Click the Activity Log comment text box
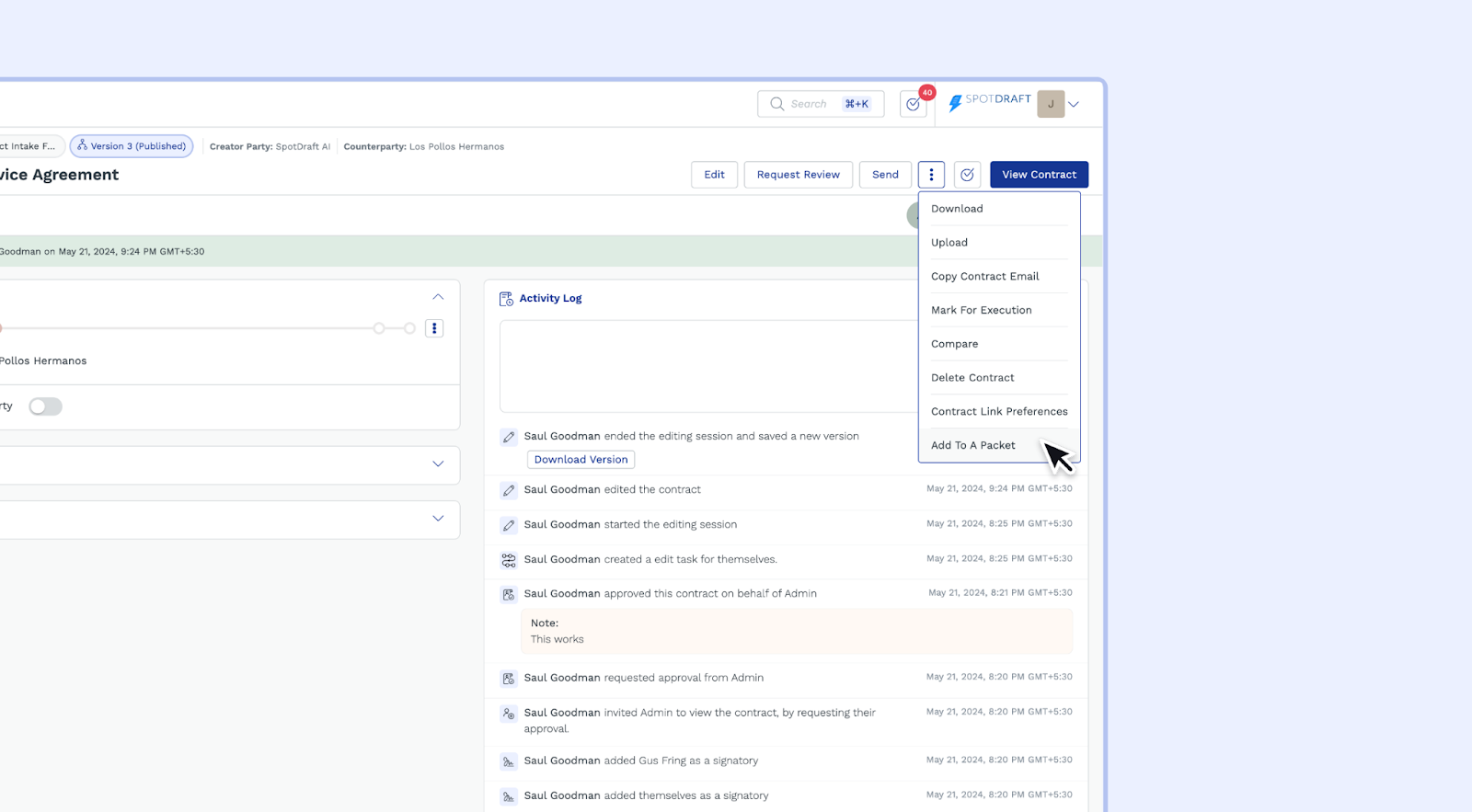The height and width of the screenshot is (812, 1472). tap(708, 366)
